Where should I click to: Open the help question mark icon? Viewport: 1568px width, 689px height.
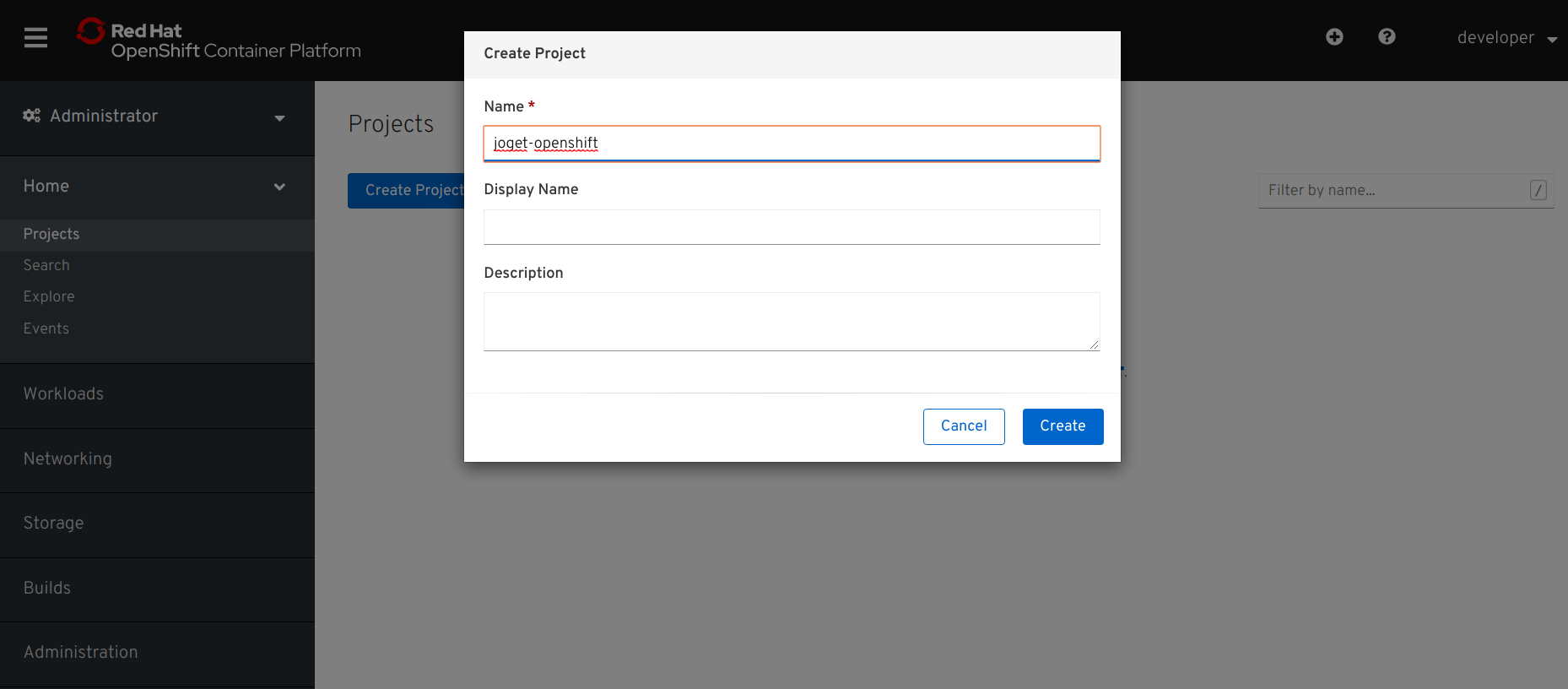click(x=1387, y=37)
